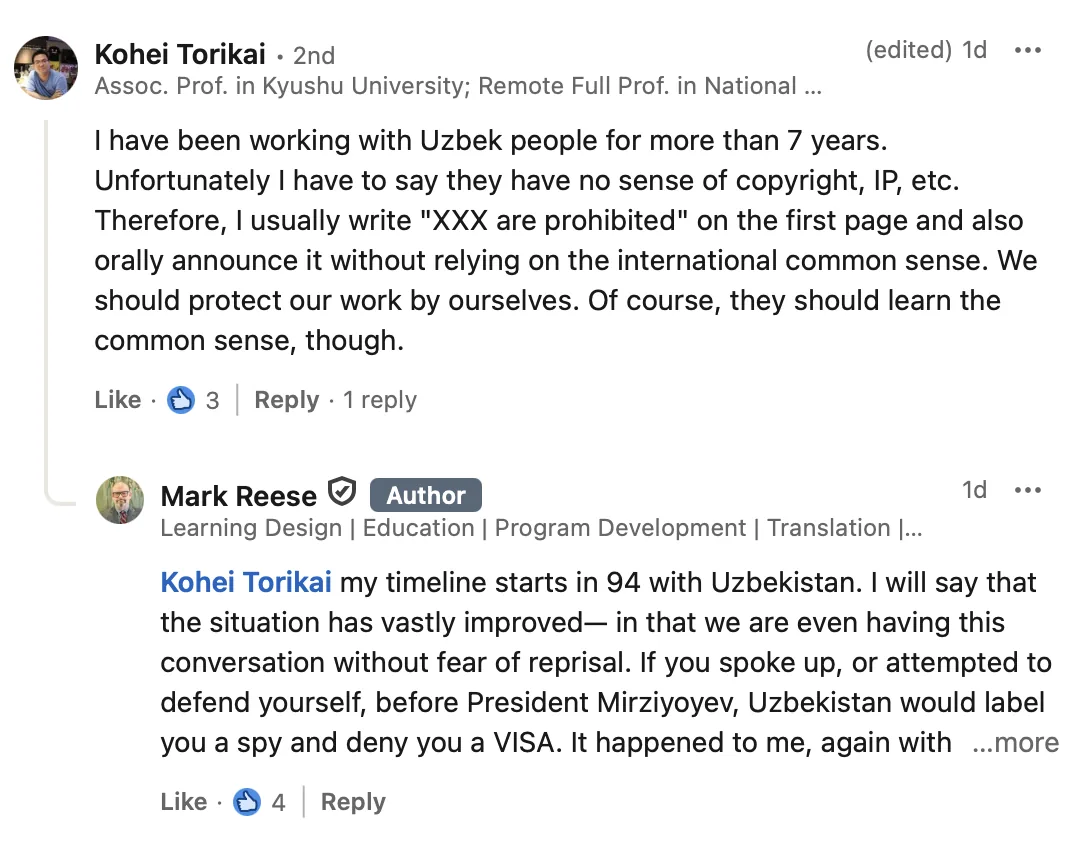Expand Mark Reese's reply with "…more"
1092x850 pixels.
point(1014,743)
